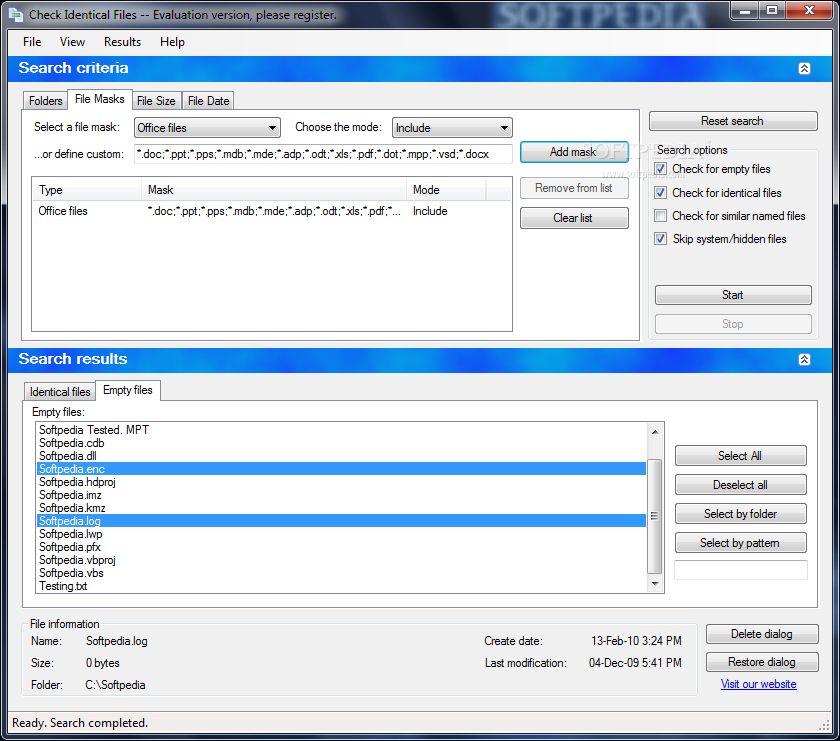The height and width of the screenshot is (741, 840).
Task: Click the application icon in title bar
Action: pyautogui.click(x=16, y=14)
